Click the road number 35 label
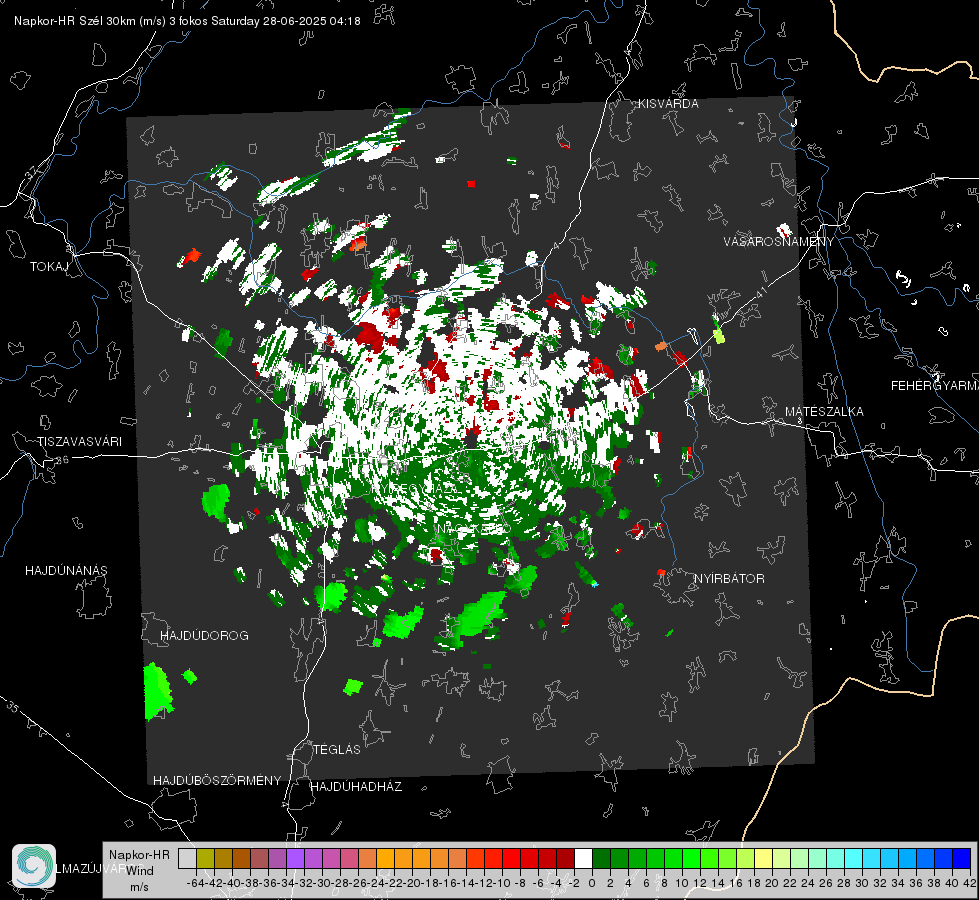Viewport: 979px width, 900px height. click(x=12, y=706)
